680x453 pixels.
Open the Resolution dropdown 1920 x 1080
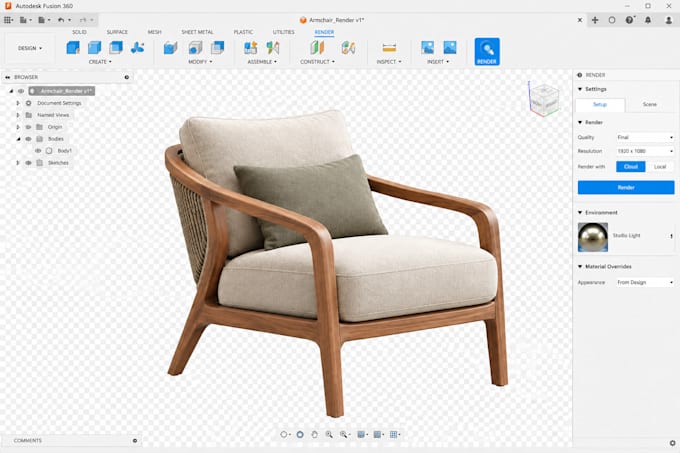pos(645,151)
